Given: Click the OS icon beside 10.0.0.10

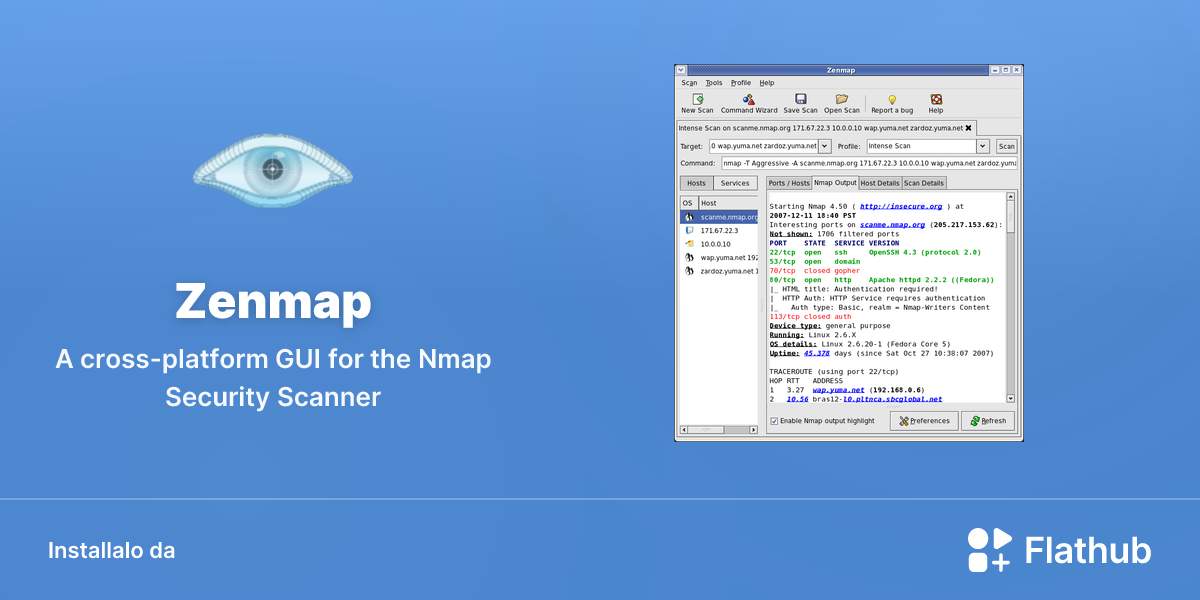Looking at the screenshot, I should coord(689,243).
